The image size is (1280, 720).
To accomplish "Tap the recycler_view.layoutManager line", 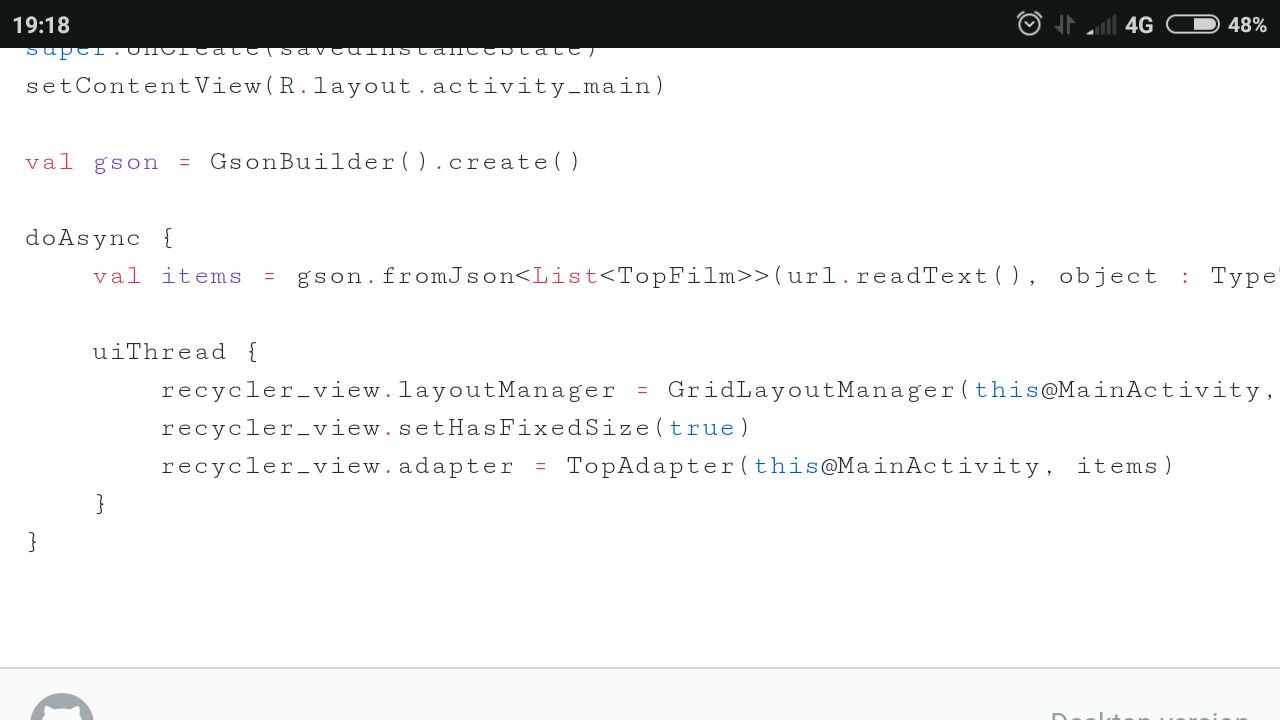I will [x=720, y=390].
